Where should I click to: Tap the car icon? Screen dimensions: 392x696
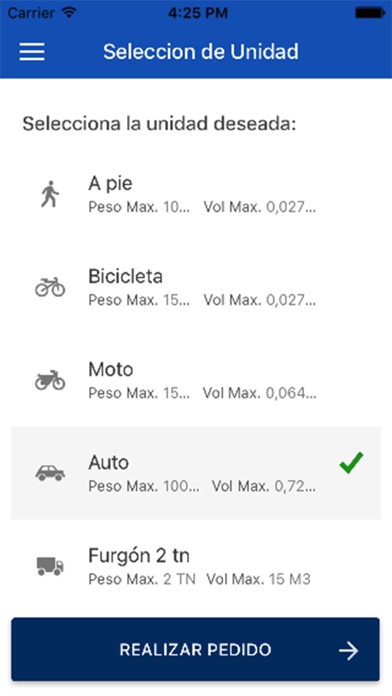tap(50, 473)
